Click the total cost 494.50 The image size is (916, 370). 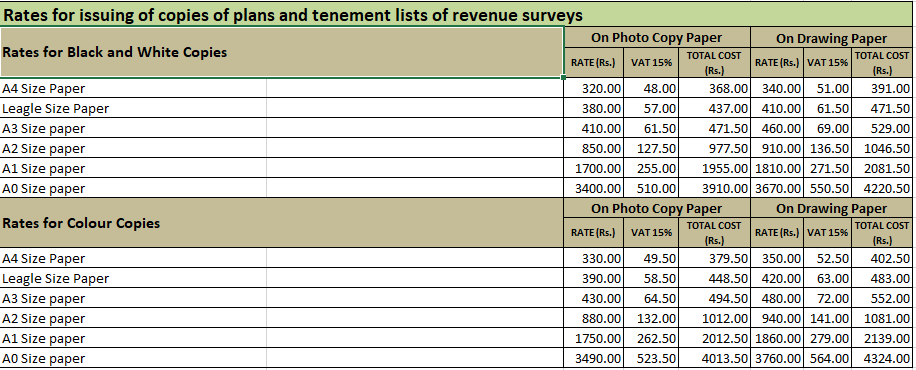click(714, 298)
